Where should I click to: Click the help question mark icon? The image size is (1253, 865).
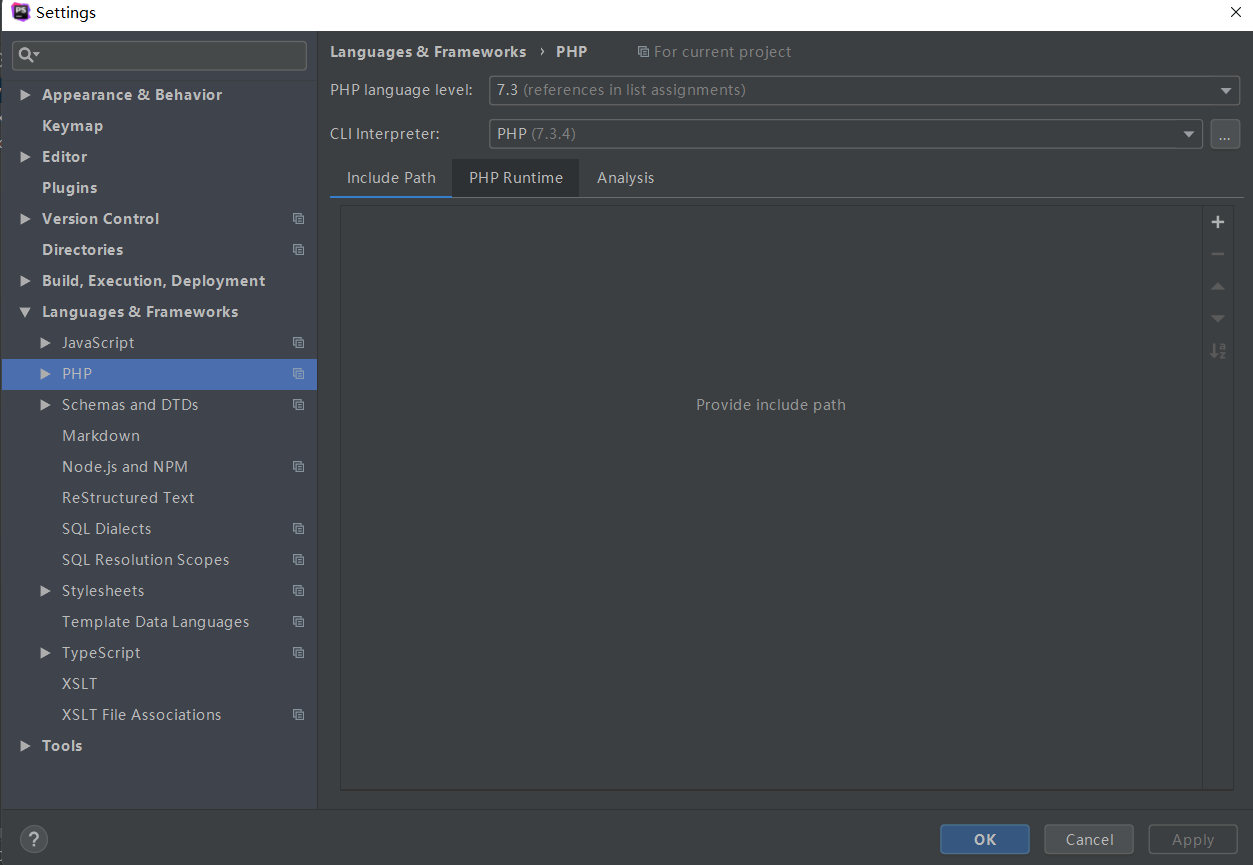click(x=34, y=839)
